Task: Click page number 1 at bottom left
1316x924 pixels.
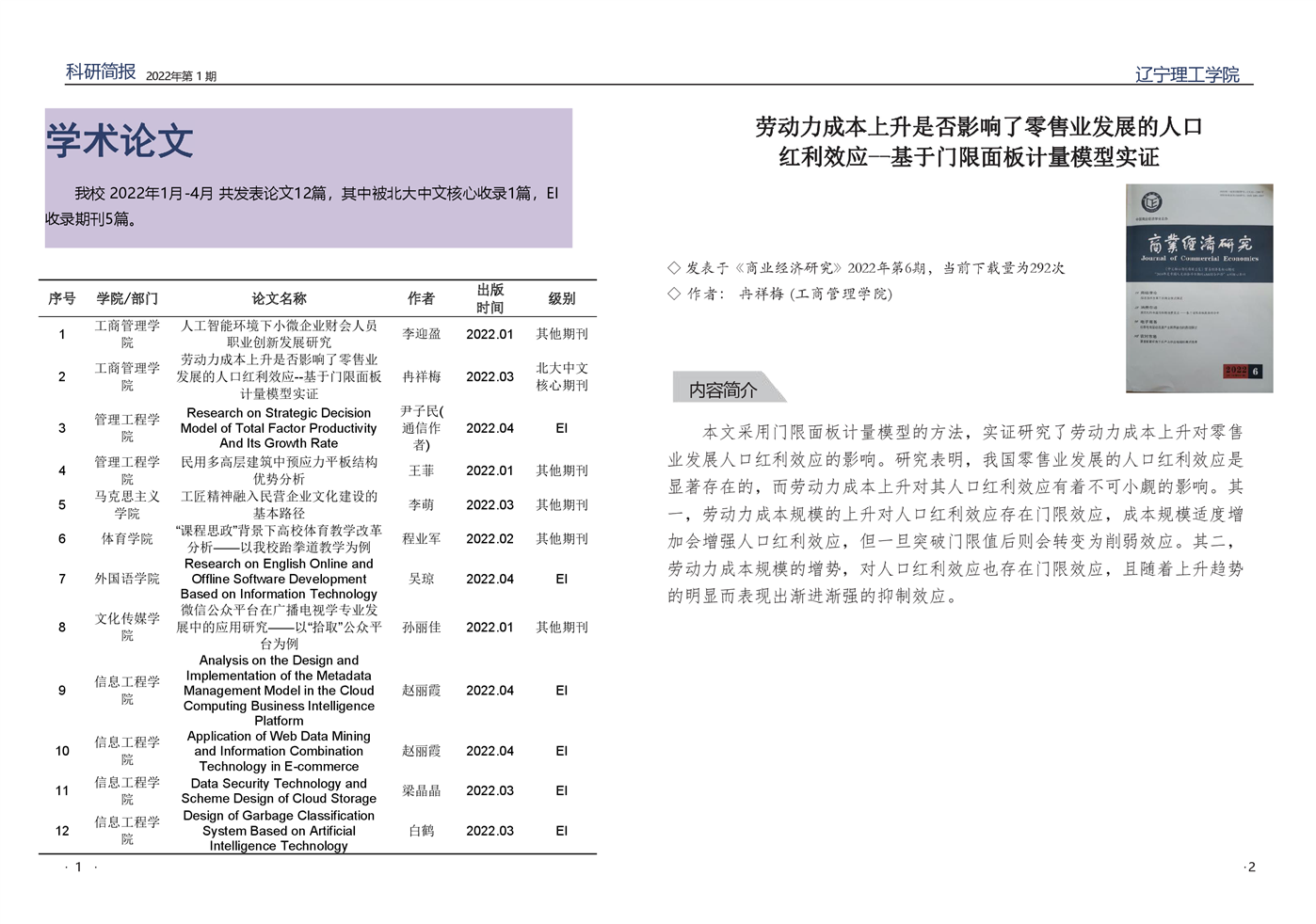Action: click(79, 867)
